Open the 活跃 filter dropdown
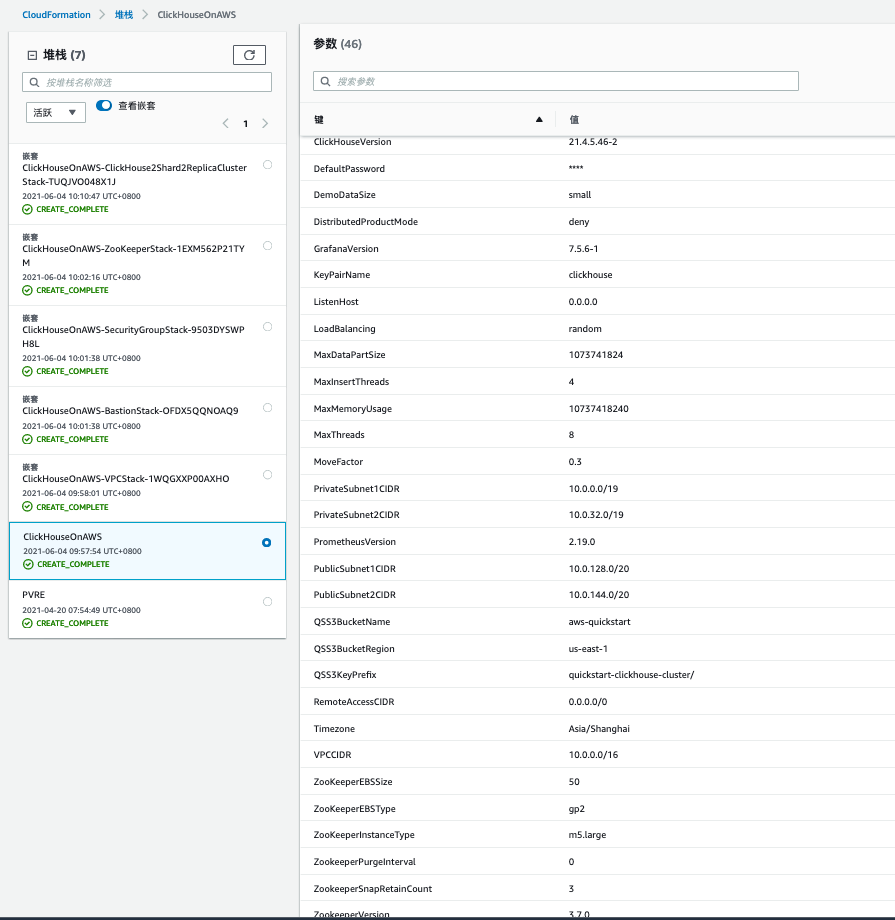Screen dimensions: 895x920 pos(56,113)
